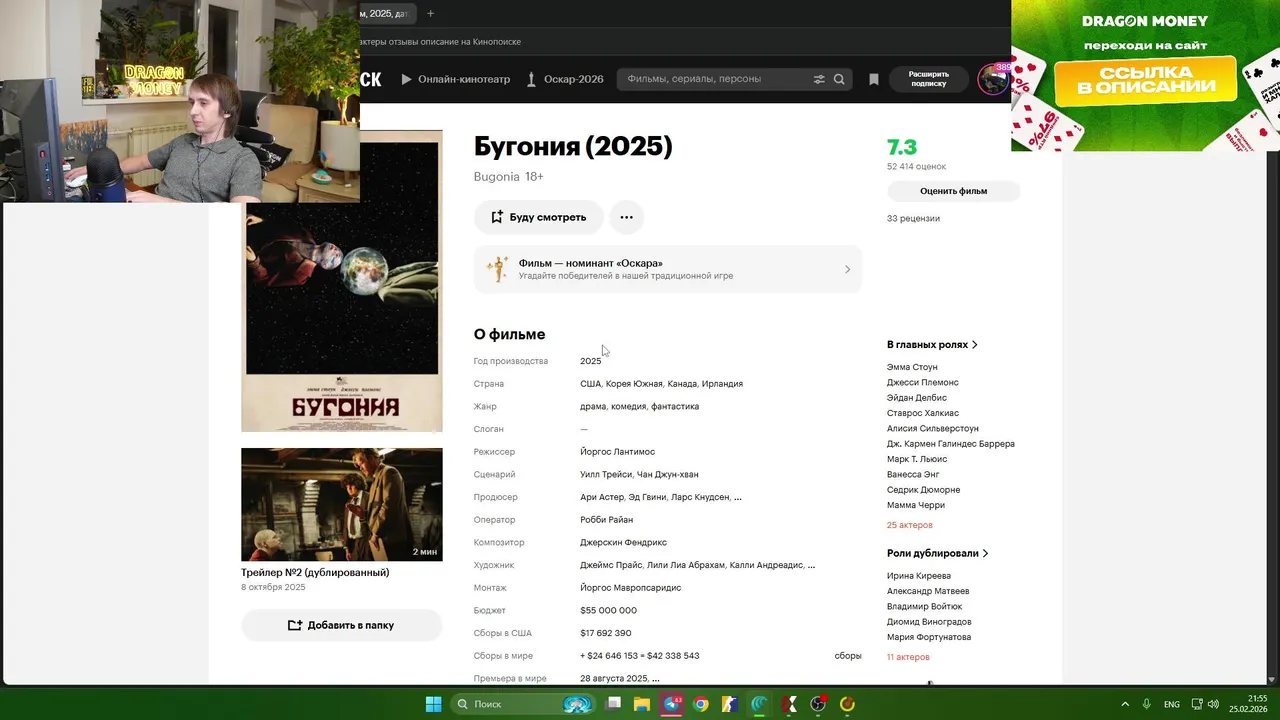Open director Йоргос Лантимос link
Image resolution: width=1280 pixels, height=720 pixels.
(617, 452)
